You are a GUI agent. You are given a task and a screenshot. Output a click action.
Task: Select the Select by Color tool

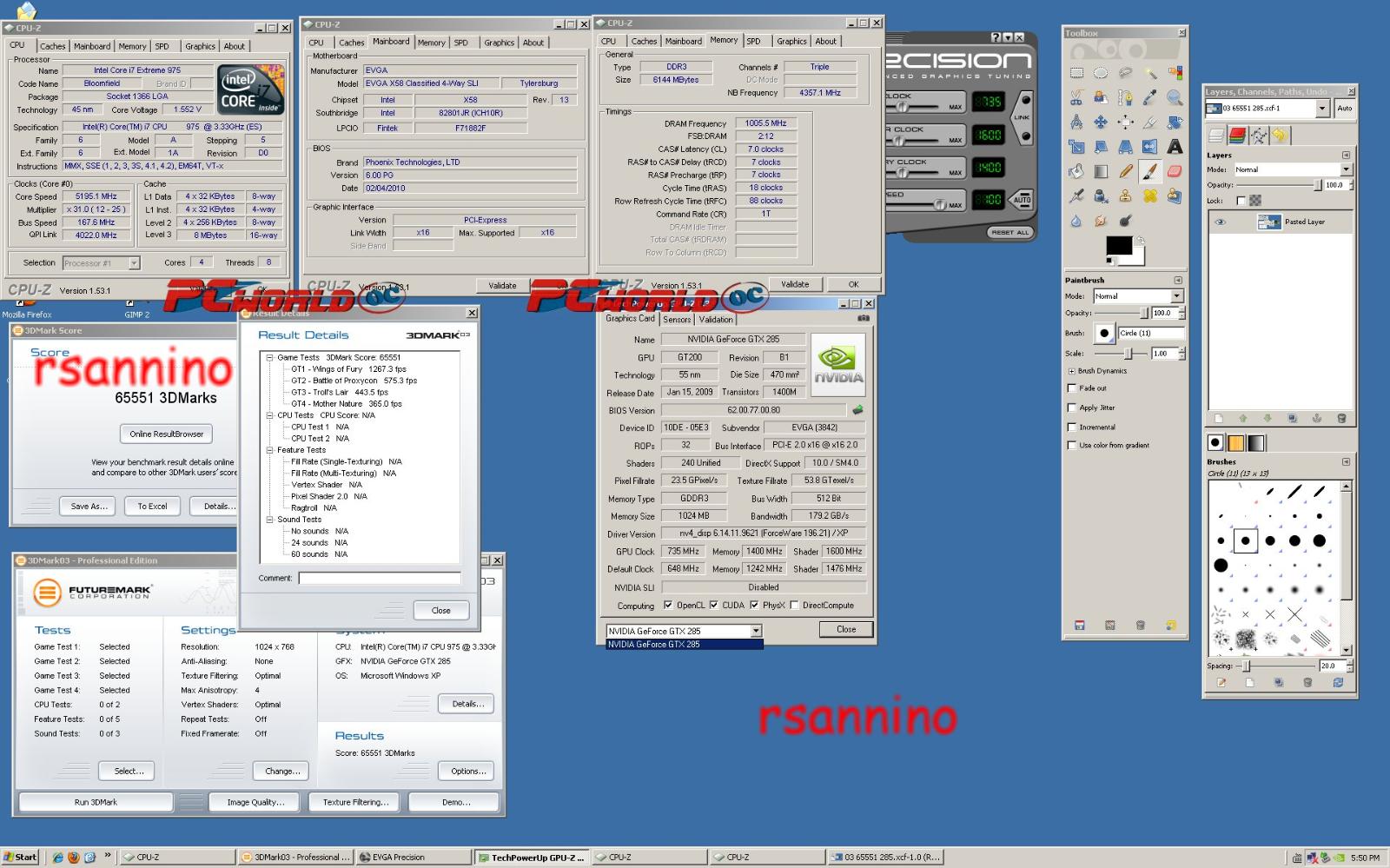click(1175, 73)
